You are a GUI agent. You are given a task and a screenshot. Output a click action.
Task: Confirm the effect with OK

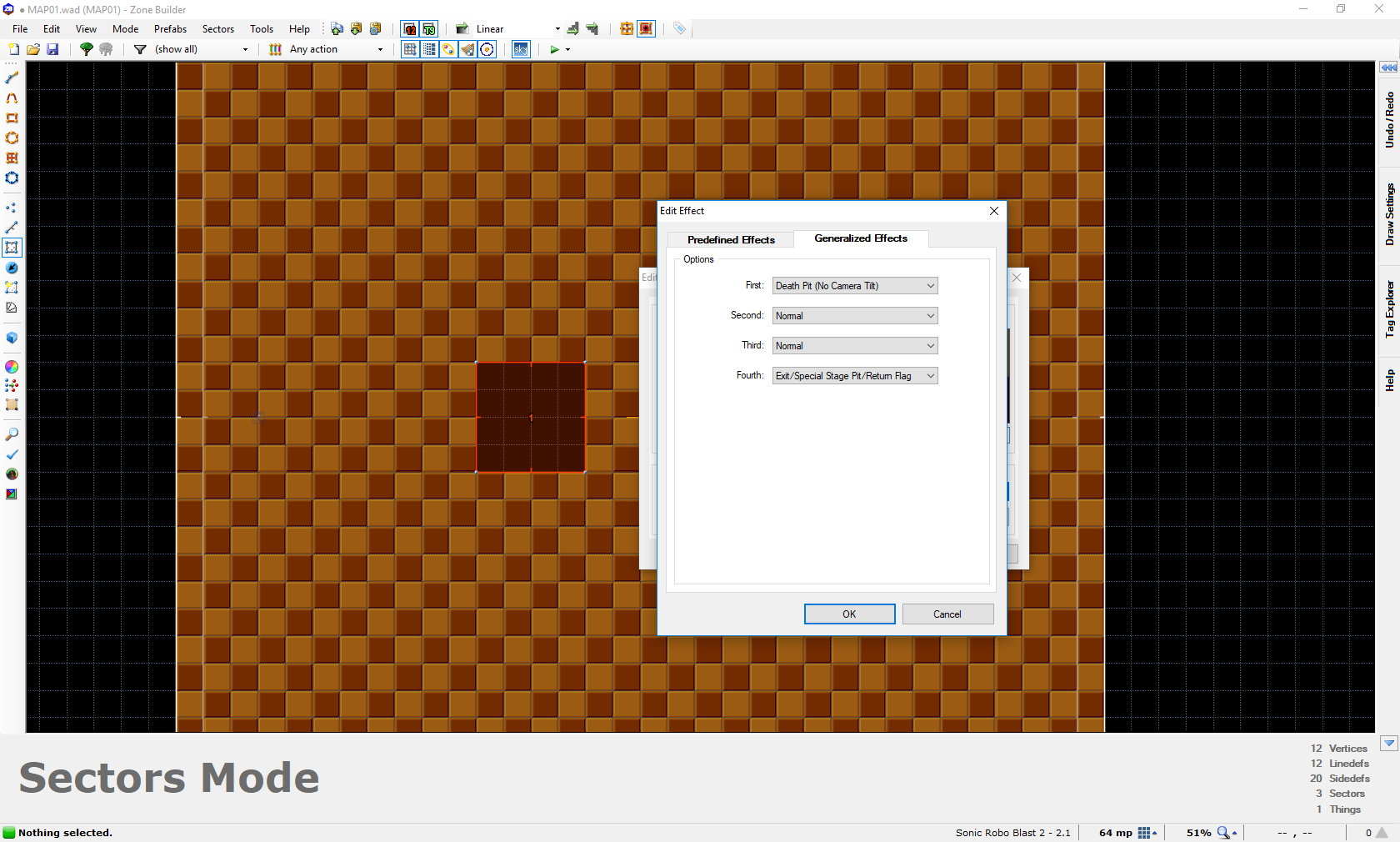pos(849,614)
